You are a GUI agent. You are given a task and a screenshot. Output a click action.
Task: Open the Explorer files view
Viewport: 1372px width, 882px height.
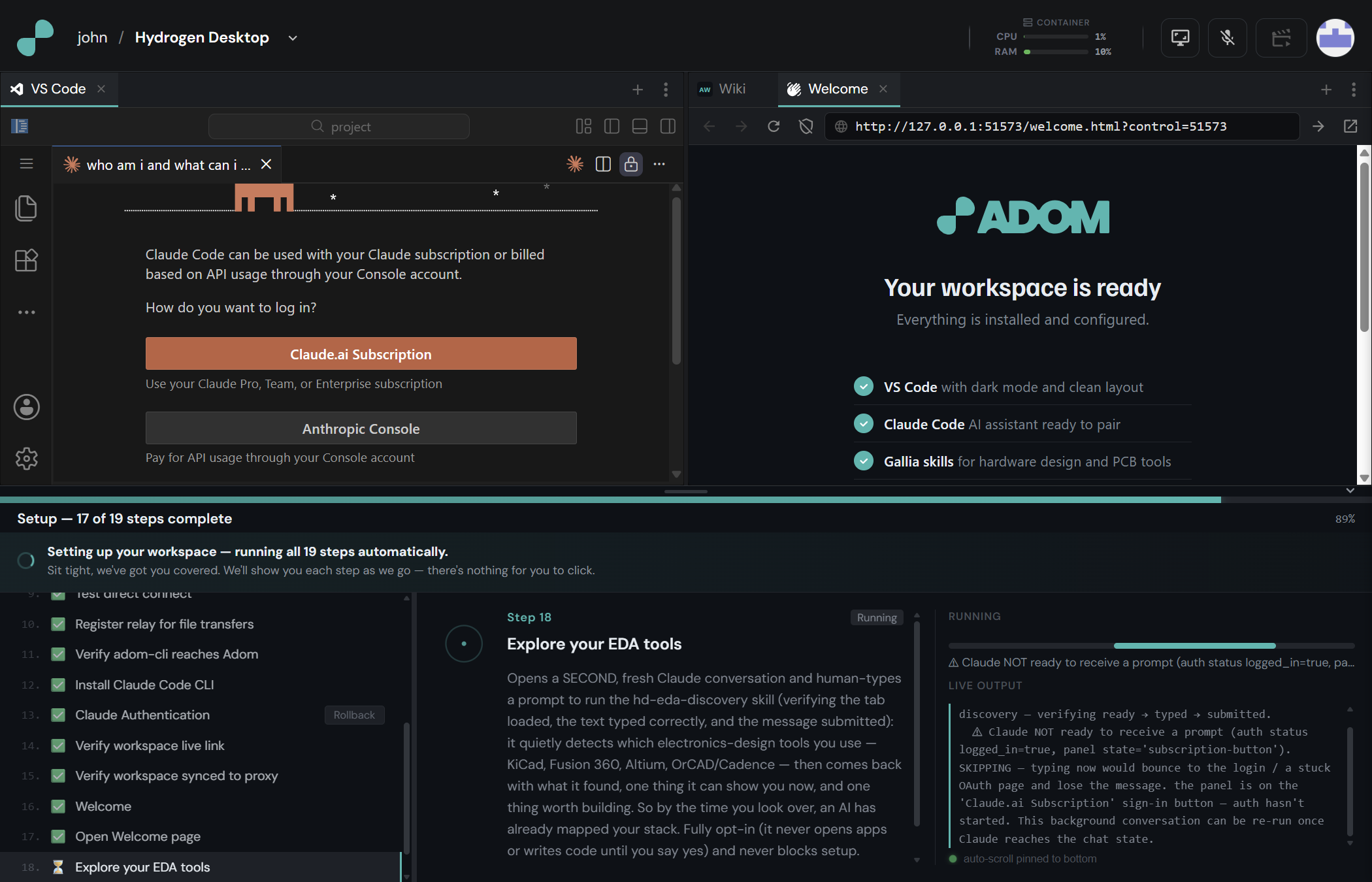(26, 208)
